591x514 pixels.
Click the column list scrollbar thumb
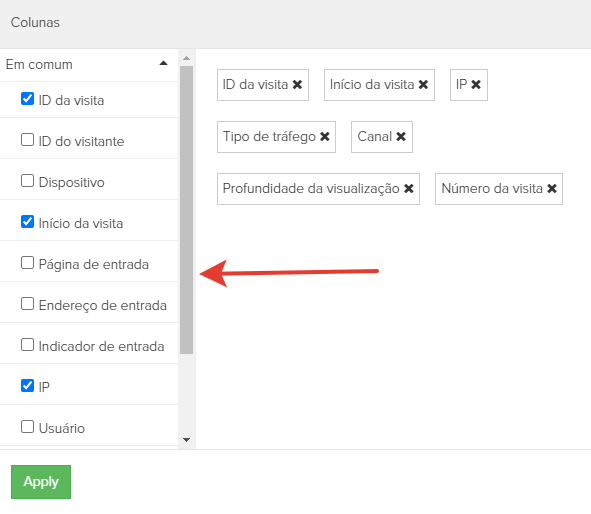point(187,210)
